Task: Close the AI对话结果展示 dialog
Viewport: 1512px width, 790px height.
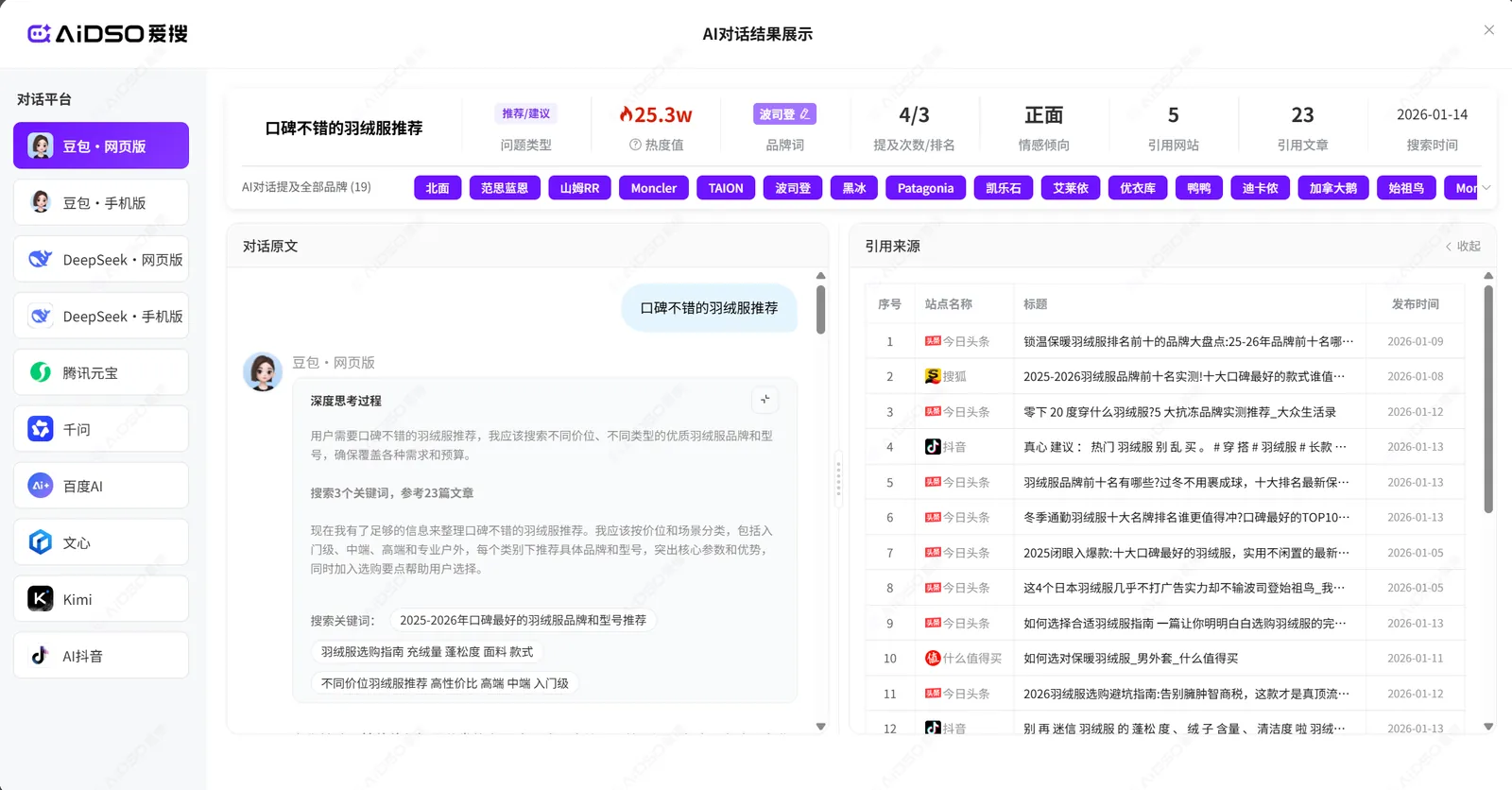Action: point(1488,30)
